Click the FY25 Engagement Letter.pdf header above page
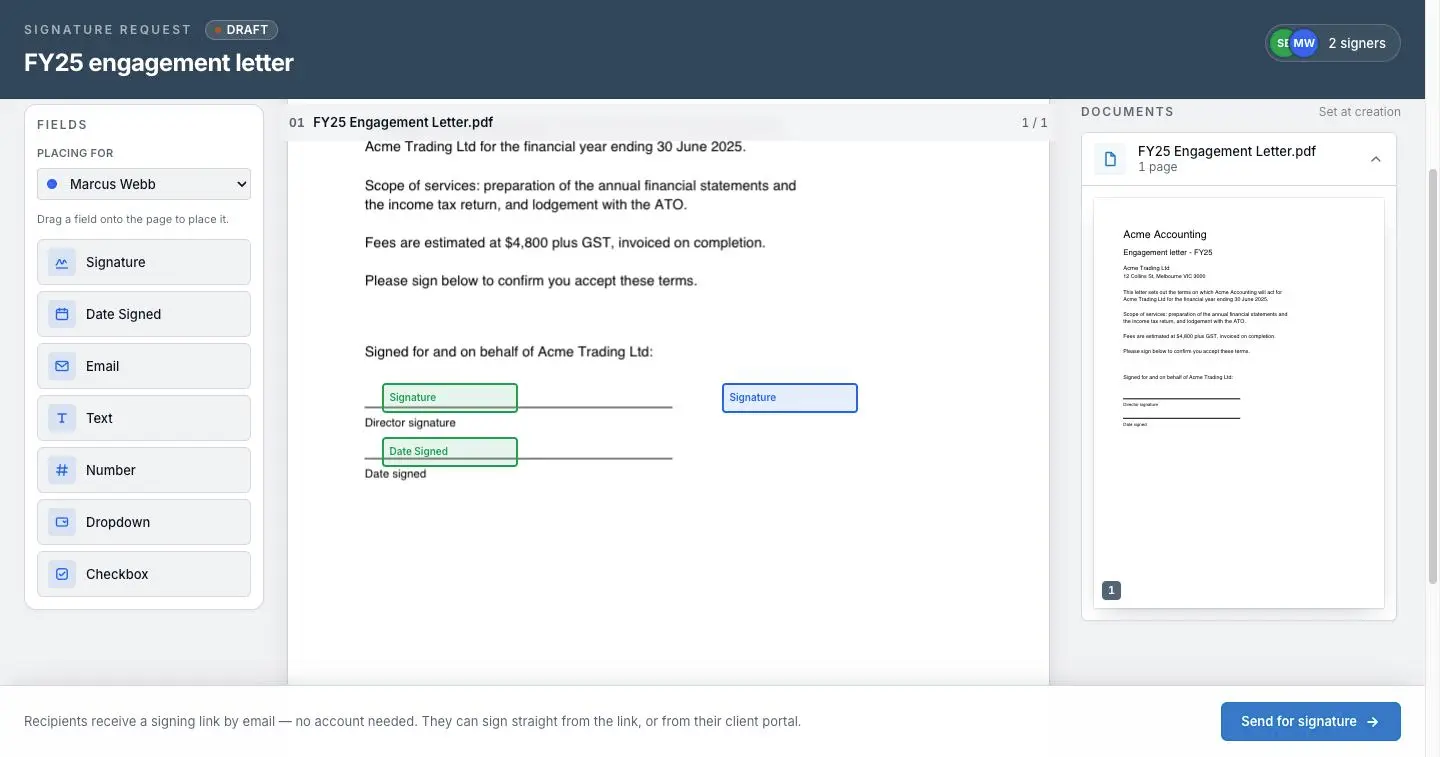Image resolution: width=1440 pixels, height=757 pixels. pos(403,122)
